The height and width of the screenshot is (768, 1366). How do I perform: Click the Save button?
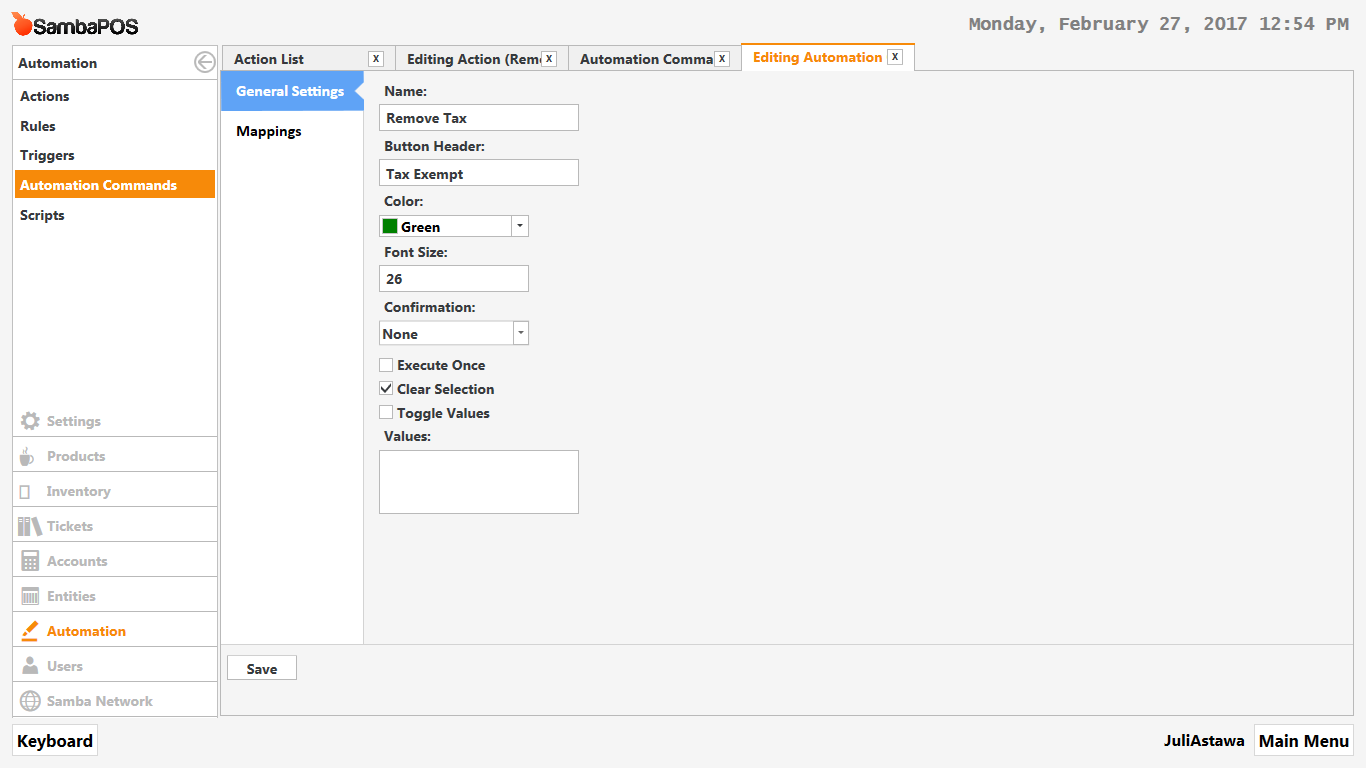(262, 669)
